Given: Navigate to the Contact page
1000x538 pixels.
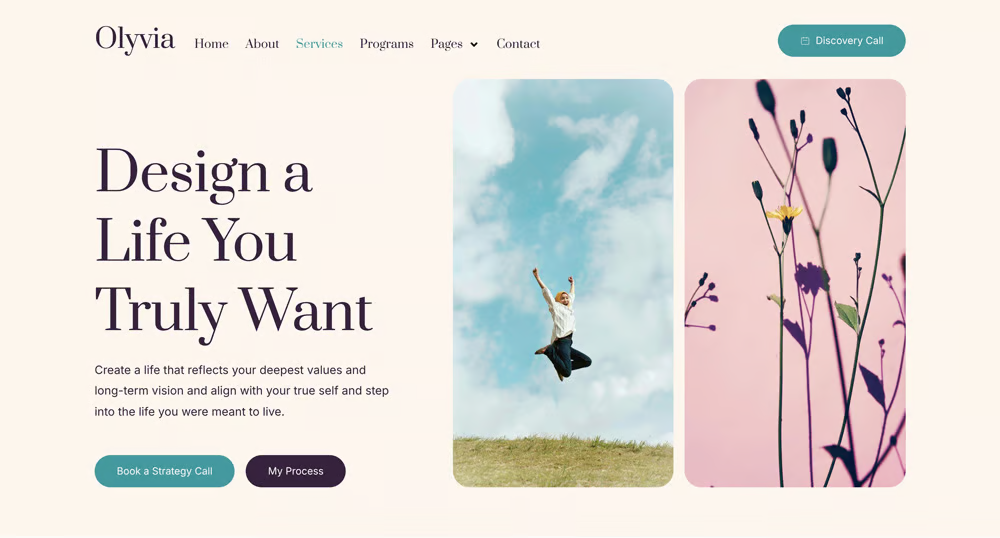Looking at the screenshot, I should pos(518,44).
